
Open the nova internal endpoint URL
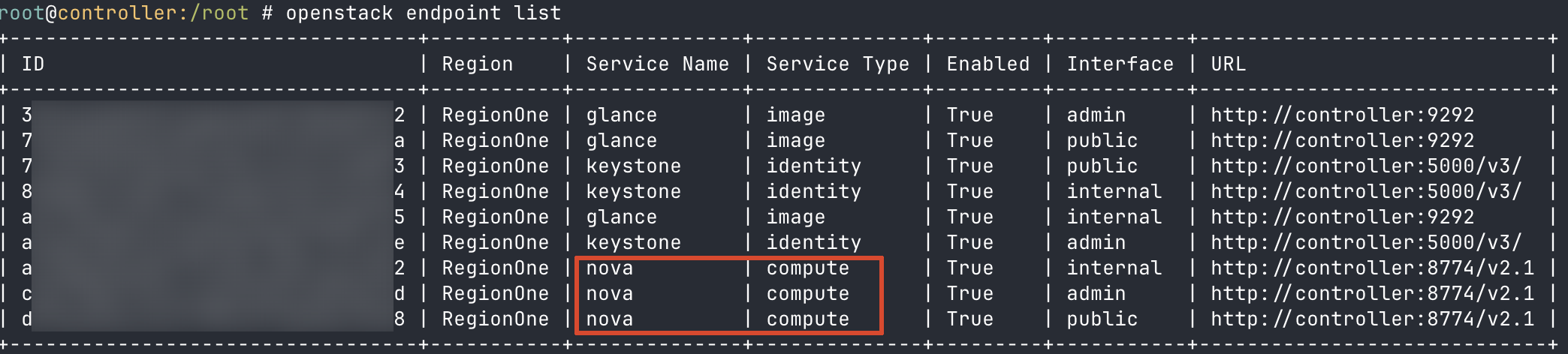click(1372, 268)
